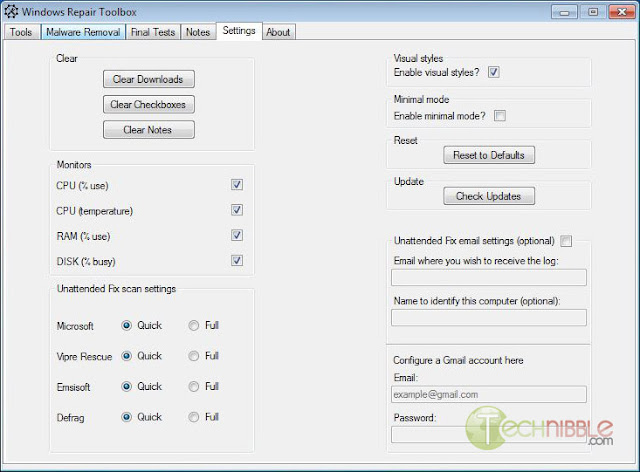Open the Malware Removal tab

[x=83, y=32]
